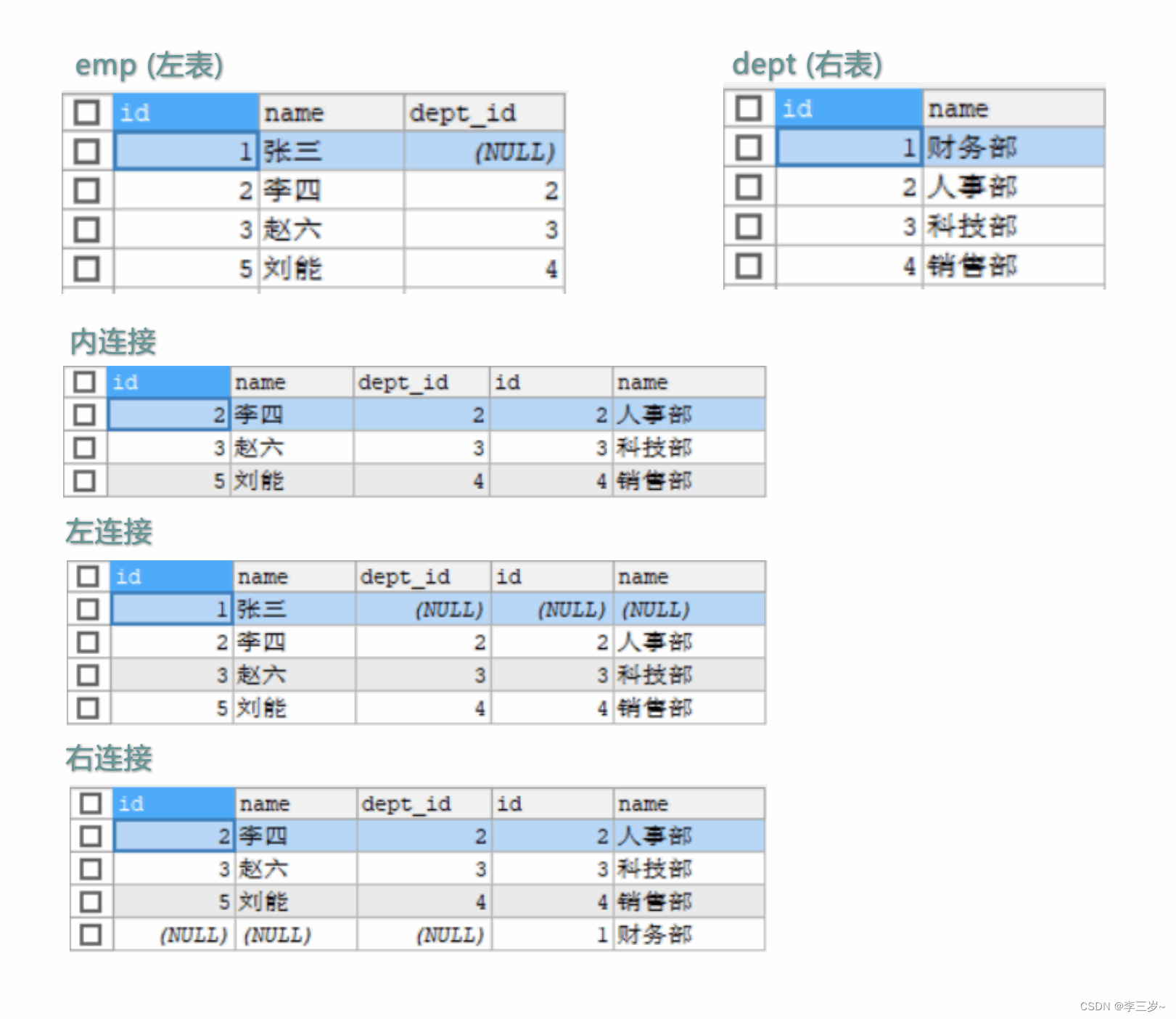
Task: Tick the 赵六 row checkbox in 右连接 table
Action: coord(91,869)
